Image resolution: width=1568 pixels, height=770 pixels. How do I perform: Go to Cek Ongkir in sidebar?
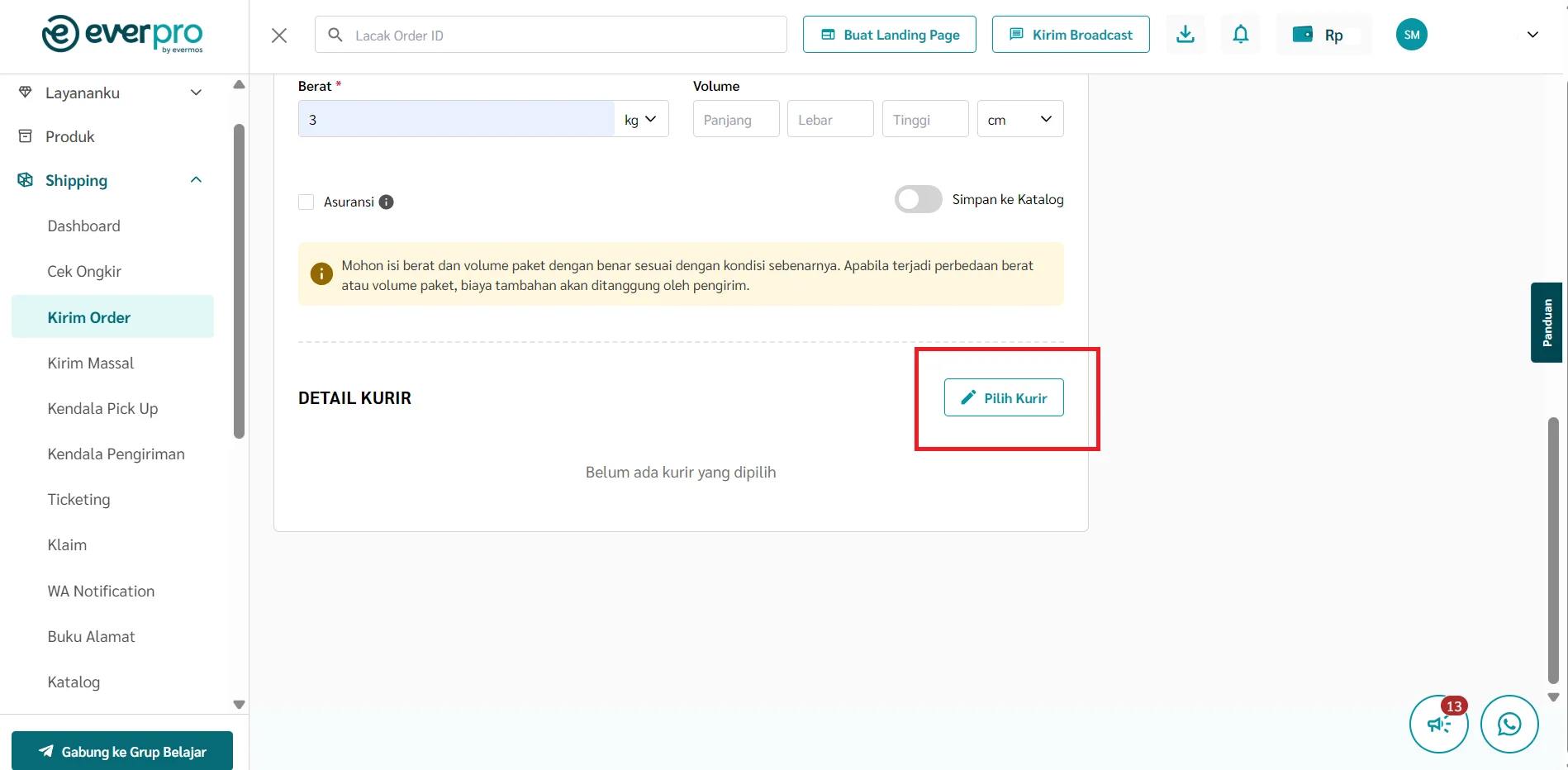pyautogui.click(x=84, y=272)
